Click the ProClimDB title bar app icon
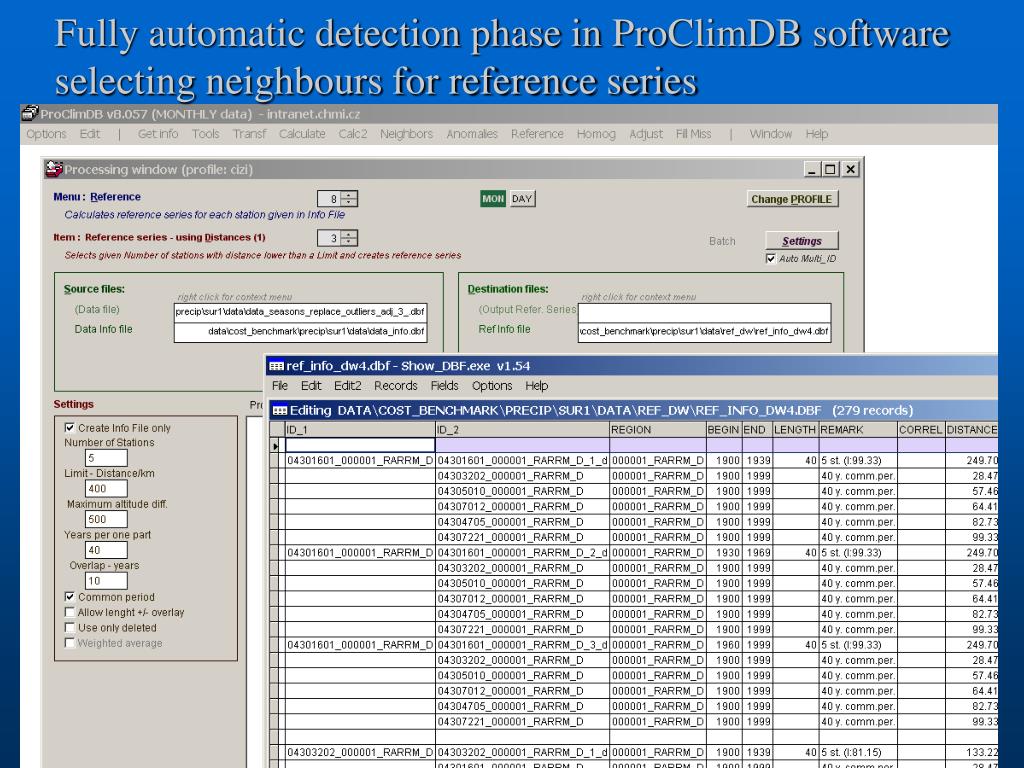Viewport: 1024px width, 768px height. (29, 114)
